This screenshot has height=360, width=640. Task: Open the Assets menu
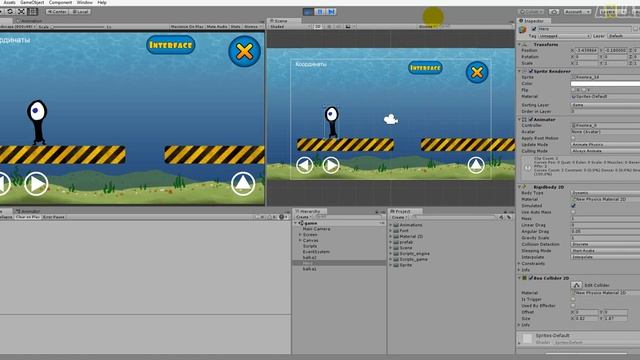pos(9,2)
